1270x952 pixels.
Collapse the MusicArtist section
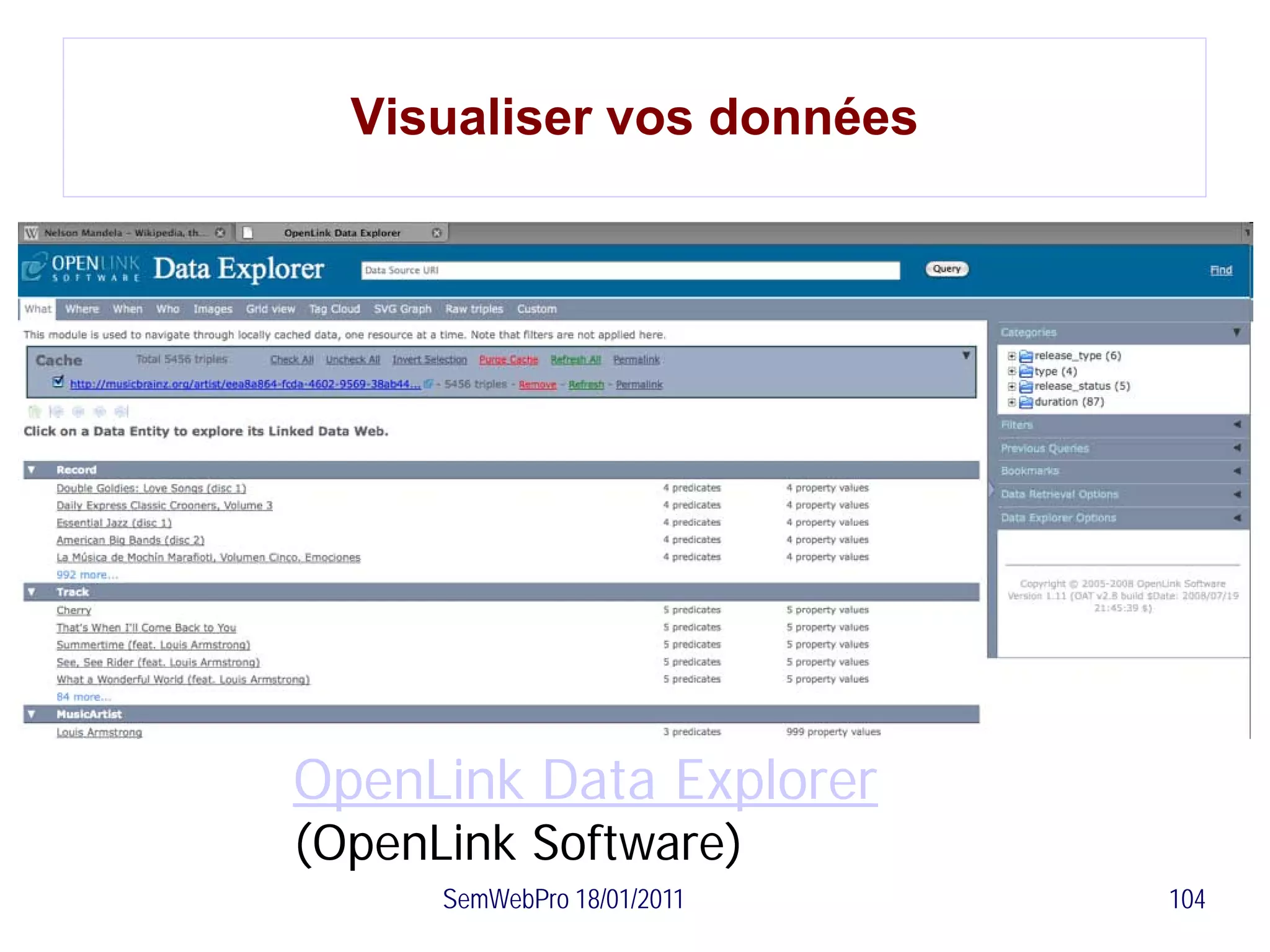31,714
